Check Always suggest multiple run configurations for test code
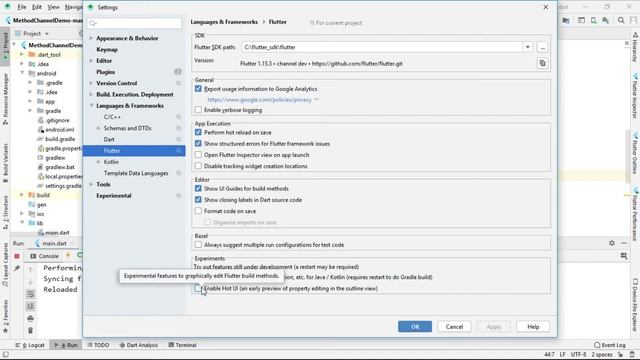 198,245
